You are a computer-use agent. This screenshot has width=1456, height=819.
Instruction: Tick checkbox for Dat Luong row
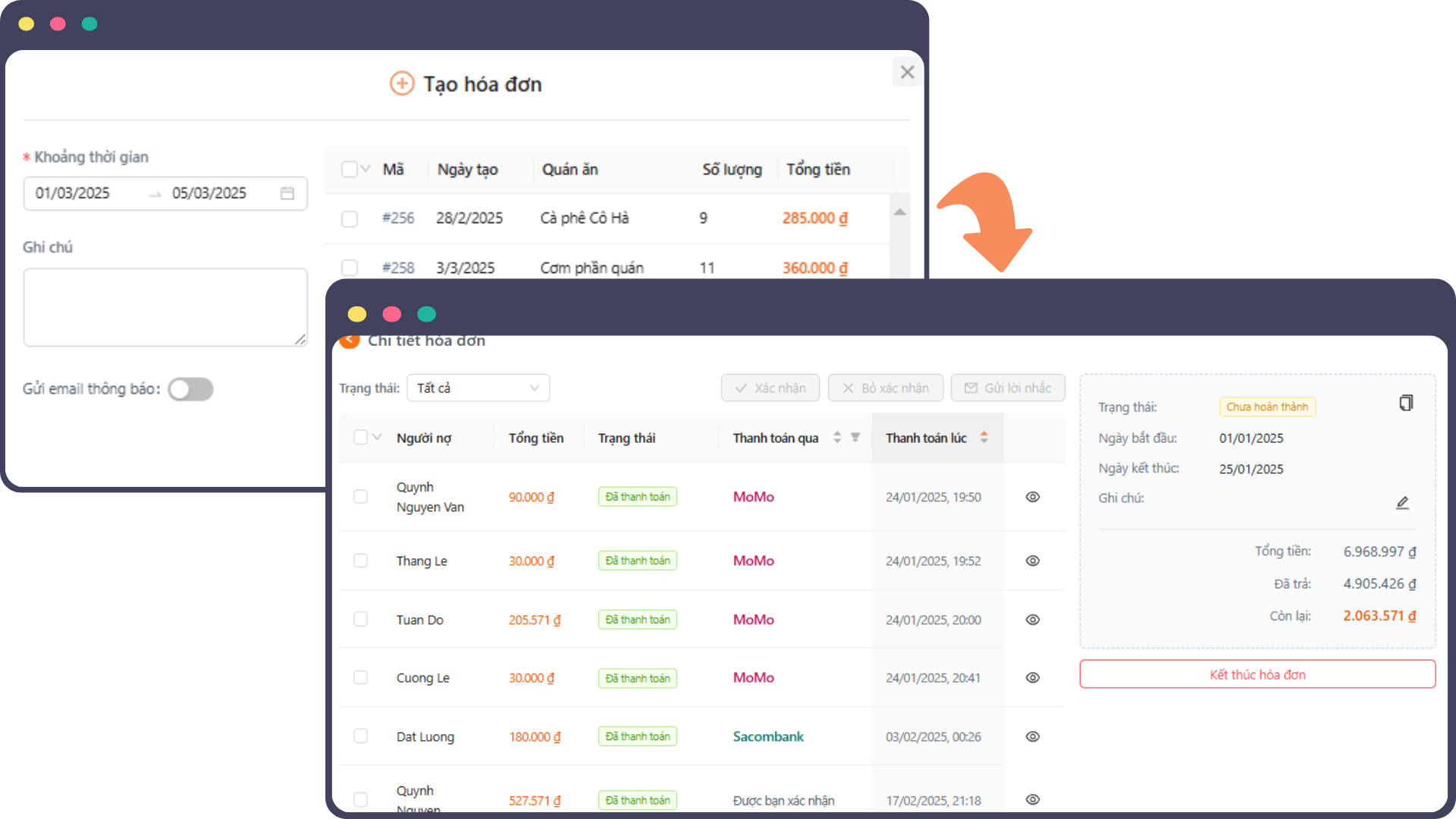(x=360, y=736)
